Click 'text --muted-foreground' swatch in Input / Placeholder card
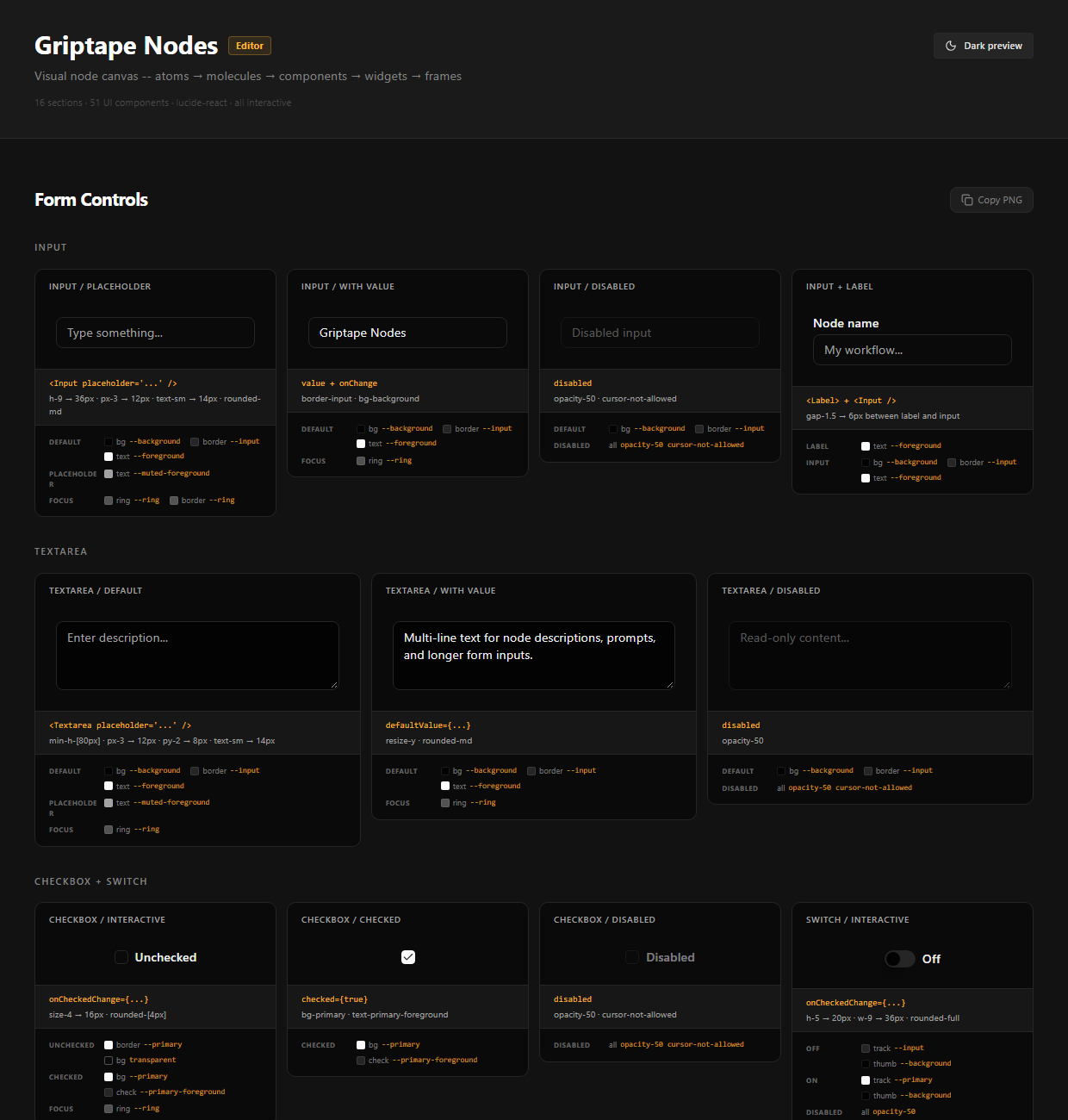Screen dimensions: 1068x1120 [109, 474]
